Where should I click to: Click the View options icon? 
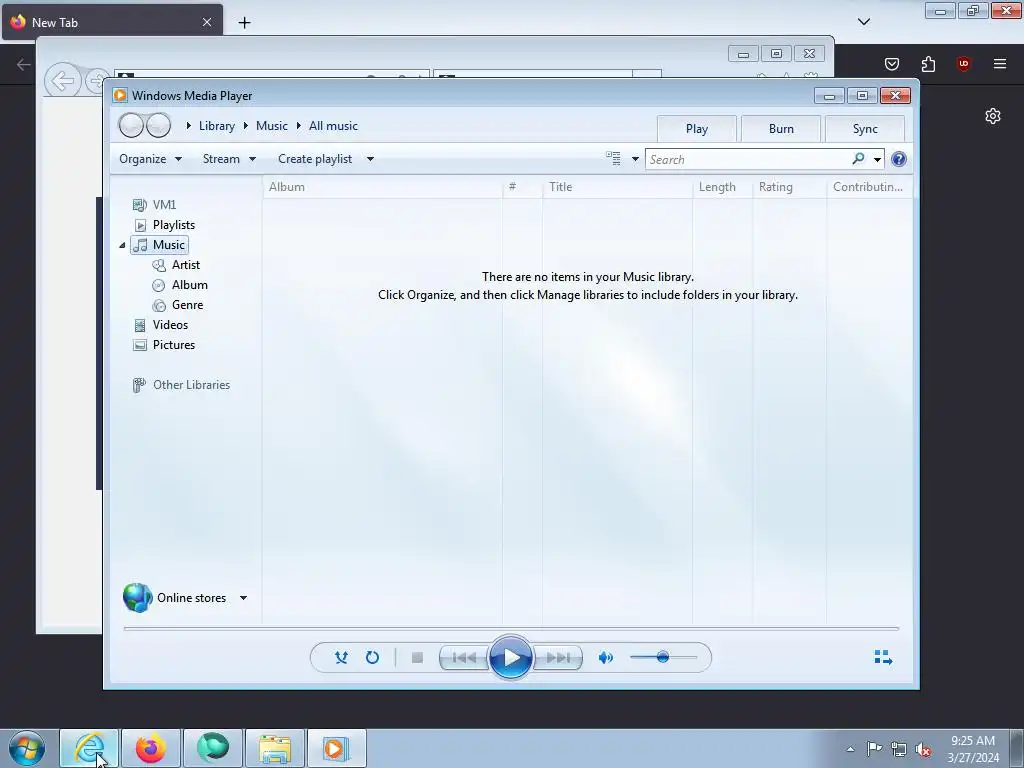point(613,159)
